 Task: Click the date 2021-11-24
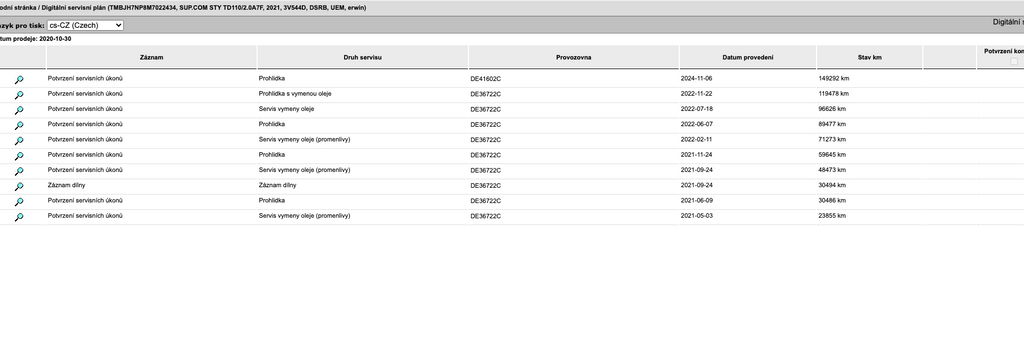coord(697,155)
